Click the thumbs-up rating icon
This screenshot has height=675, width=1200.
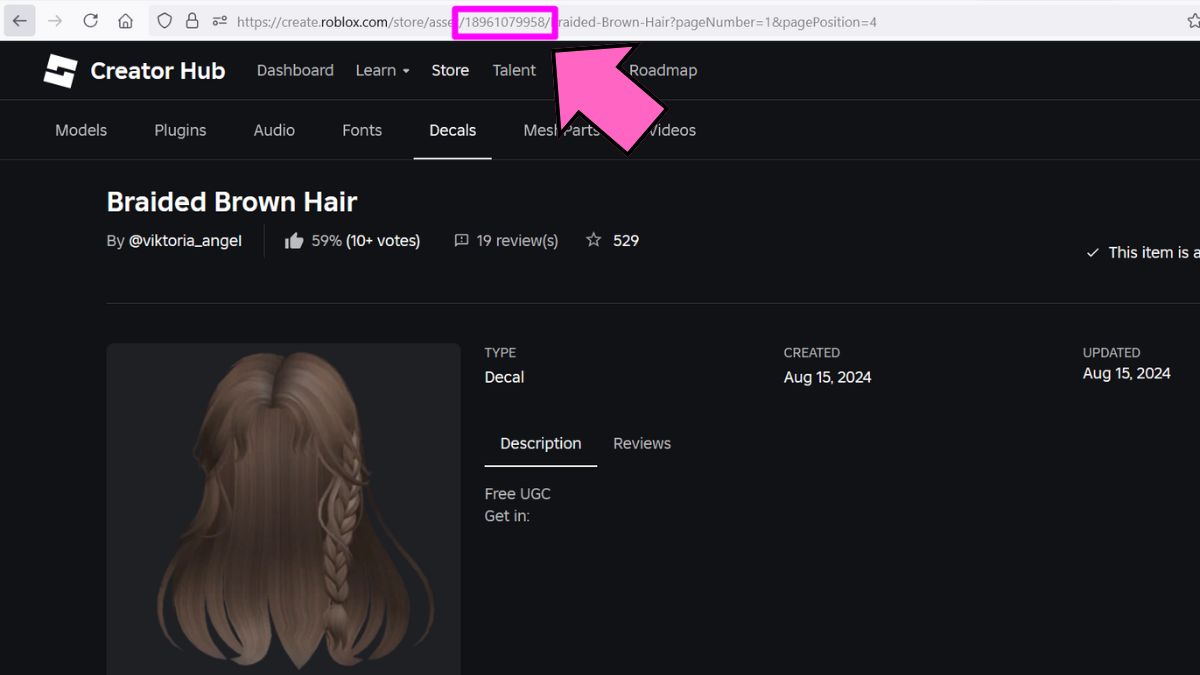pyautogui.click(x=294, y=241)
